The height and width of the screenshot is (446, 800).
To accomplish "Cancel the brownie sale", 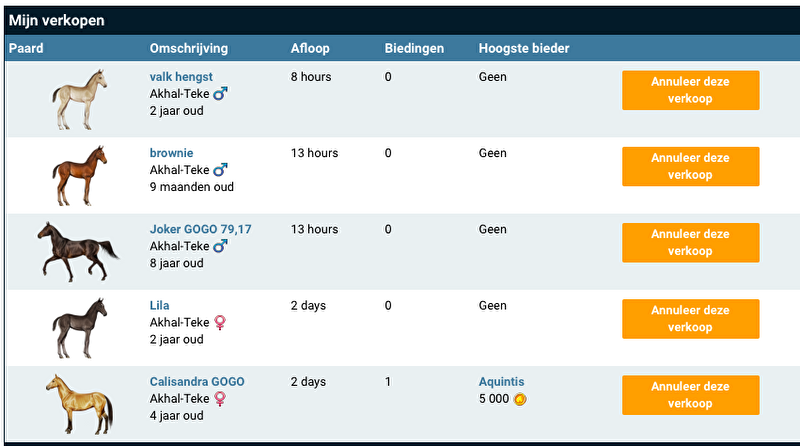I will [x=690, y=166].
